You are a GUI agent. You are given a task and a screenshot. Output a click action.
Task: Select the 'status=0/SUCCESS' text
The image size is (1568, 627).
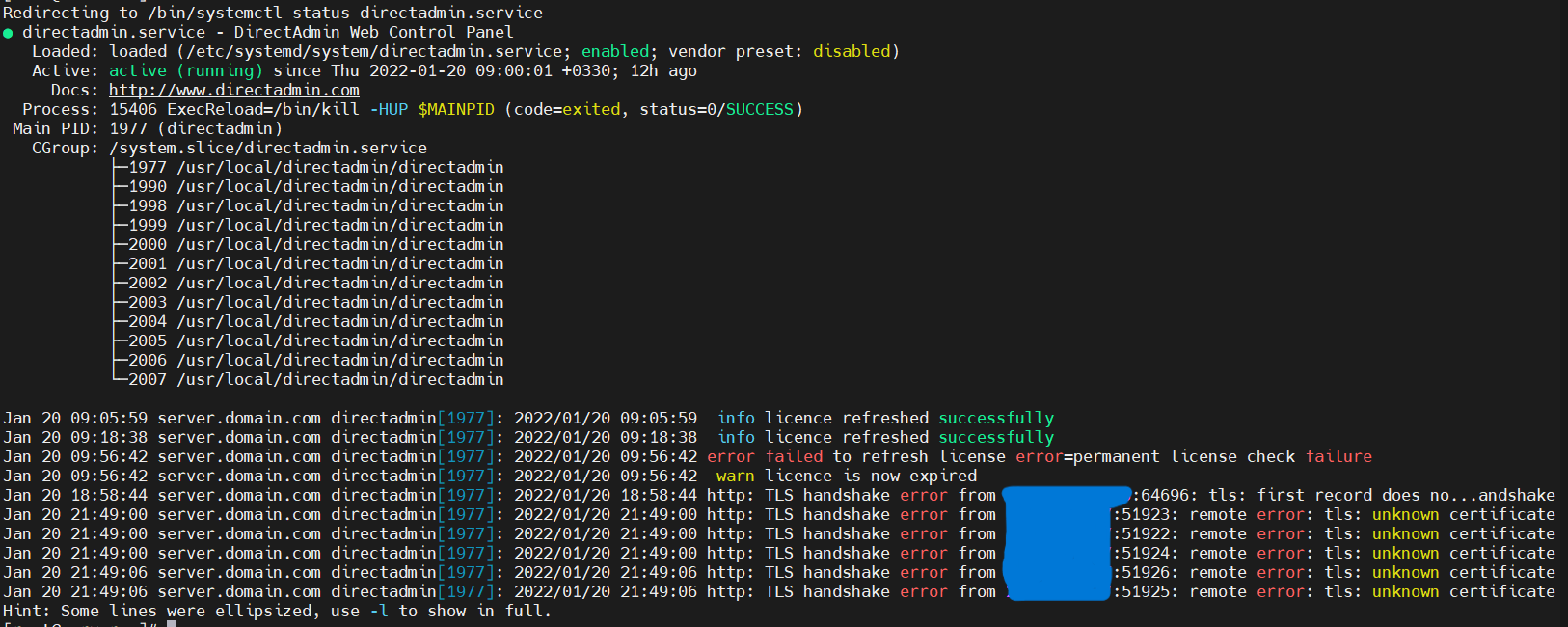(x=716, y=109)
